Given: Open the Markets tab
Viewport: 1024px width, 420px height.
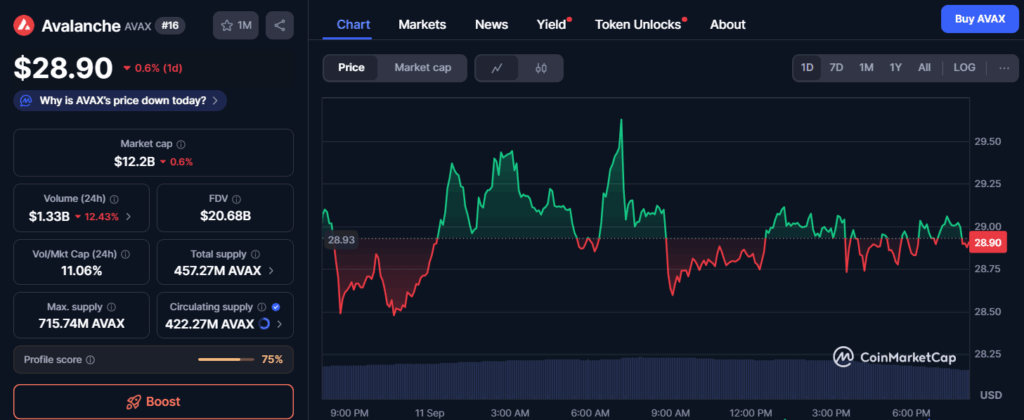Looking at the screenshot, I should click(x=423, y=25).
